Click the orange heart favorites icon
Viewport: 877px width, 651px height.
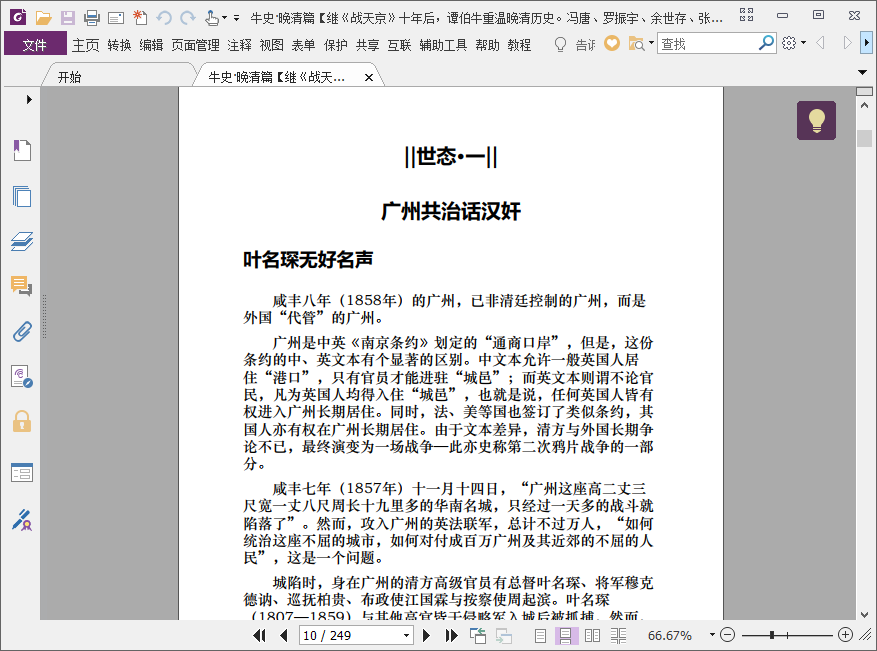point(612,43)
